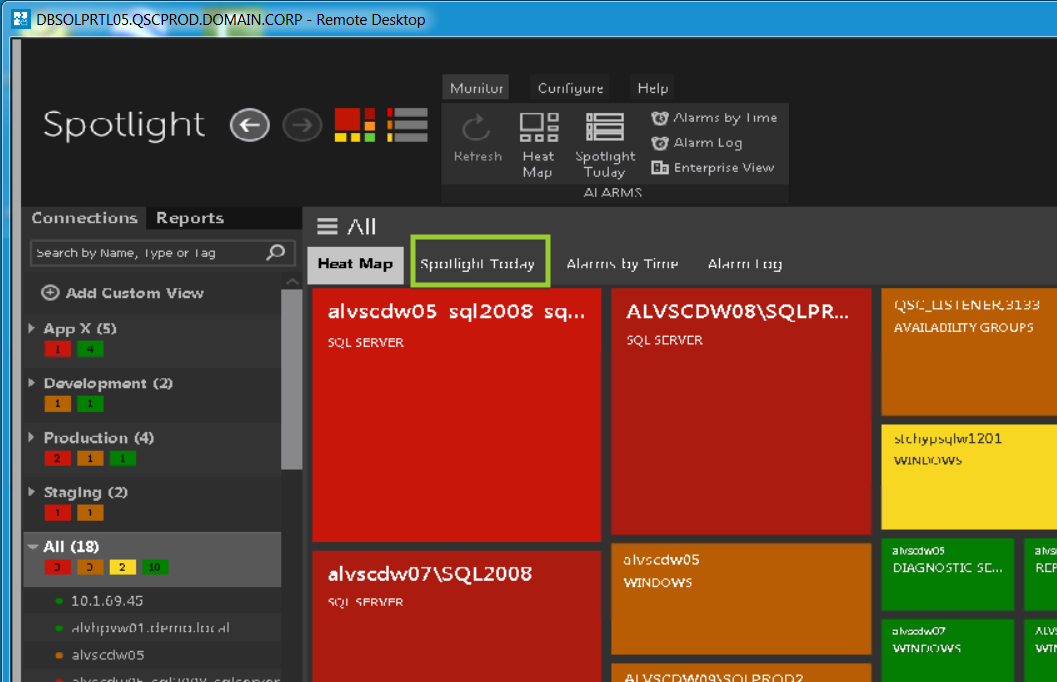Open Heat Map from the Alarms ribbon
Viewport: 1057px width, 682px height.
[538, 146]
